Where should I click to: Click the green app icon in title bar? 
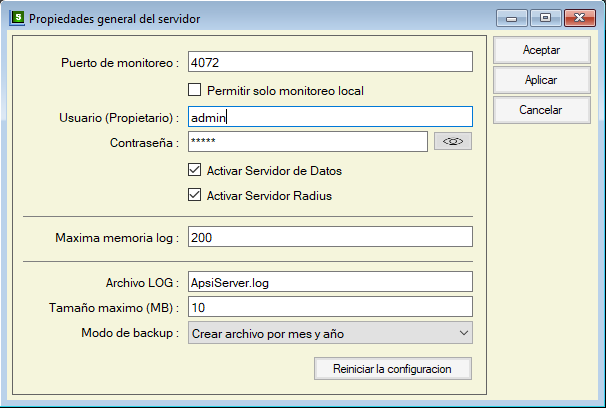click(16, 17)
